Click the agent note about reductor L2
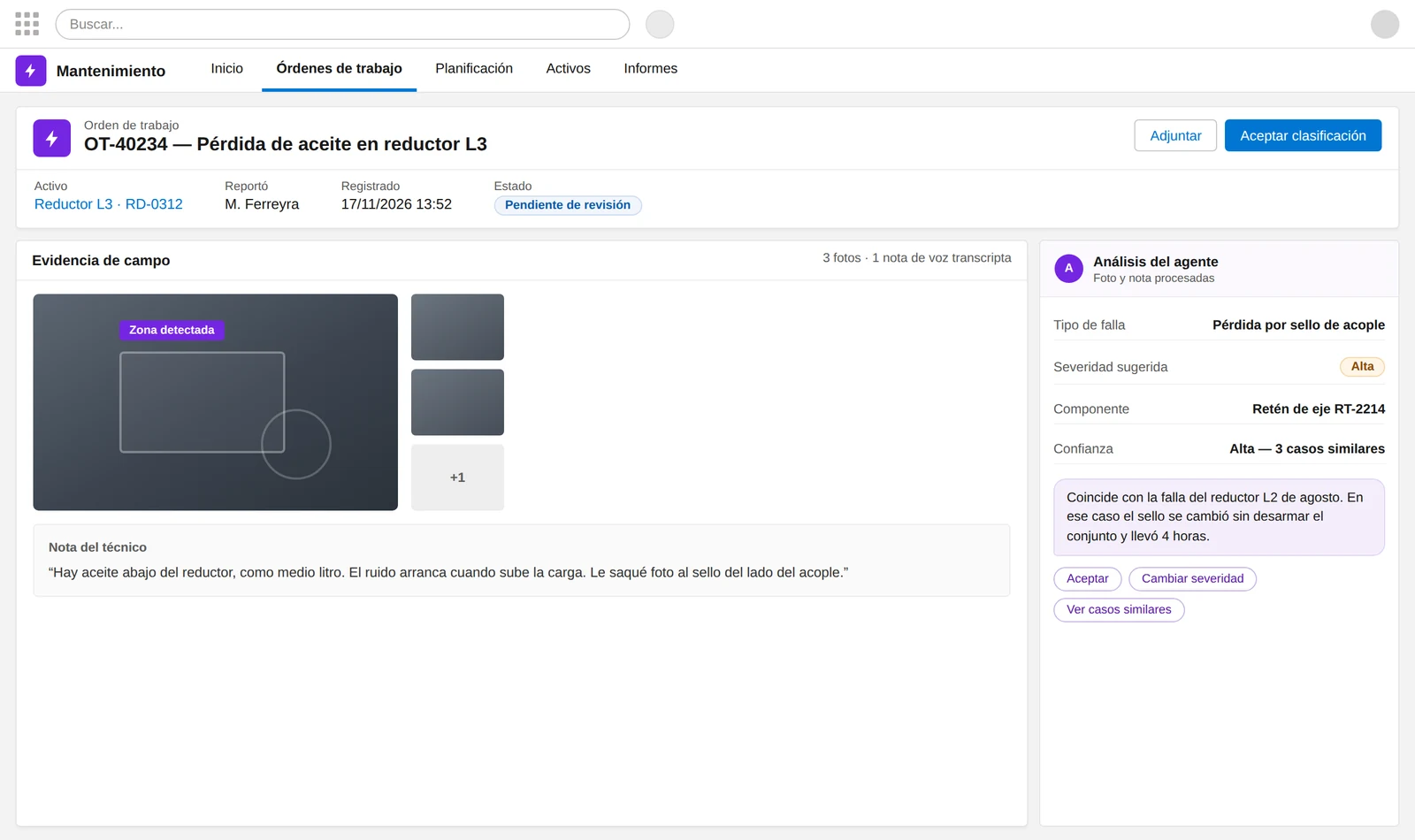Viewport: 1415px width, 840px height. pos(1219,517)
